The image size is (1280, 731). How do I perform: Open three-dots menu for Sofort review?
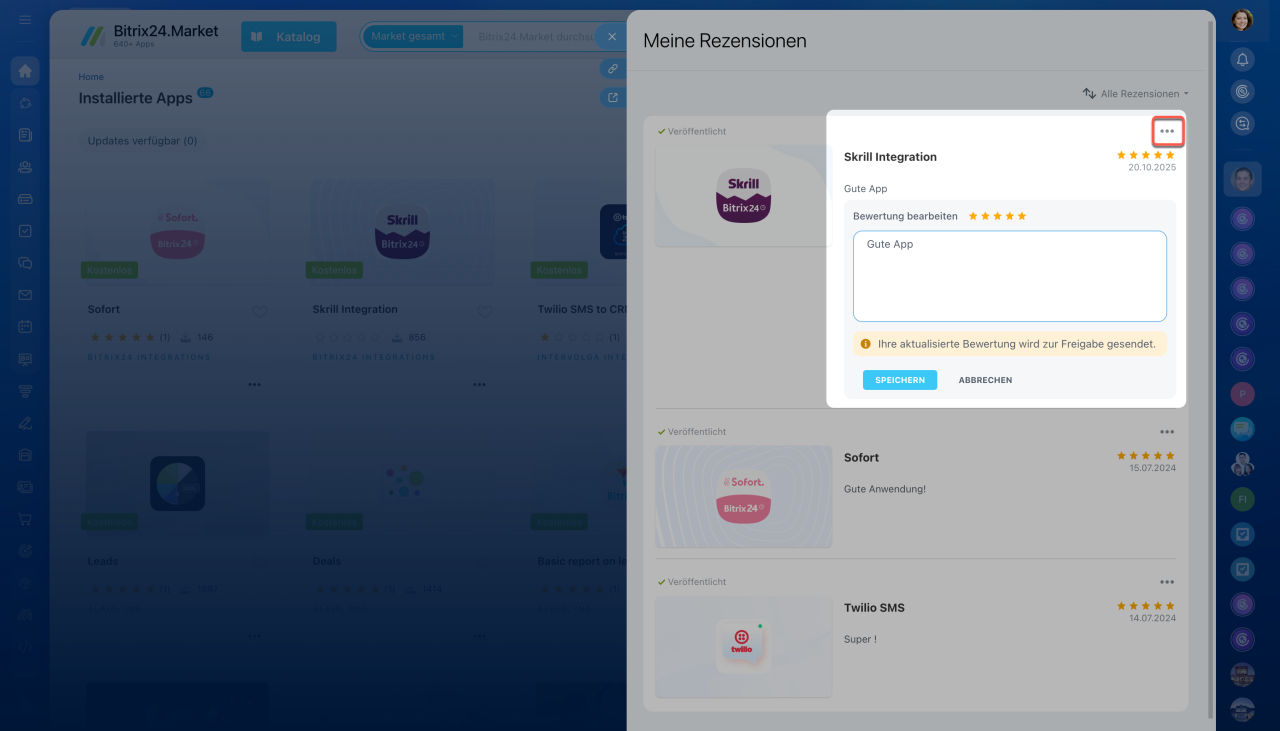coord(1167,432)
